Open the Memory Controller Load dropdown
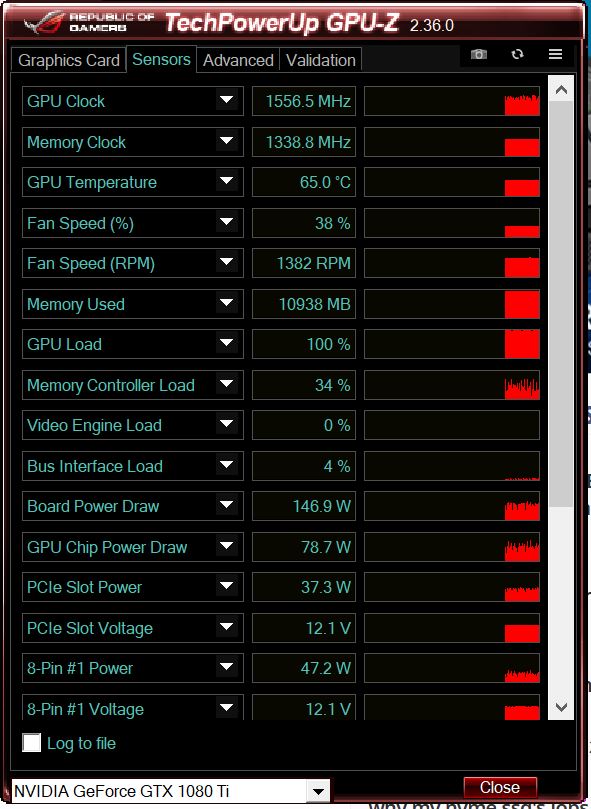The image size is (591, 809). pos(227,385)
